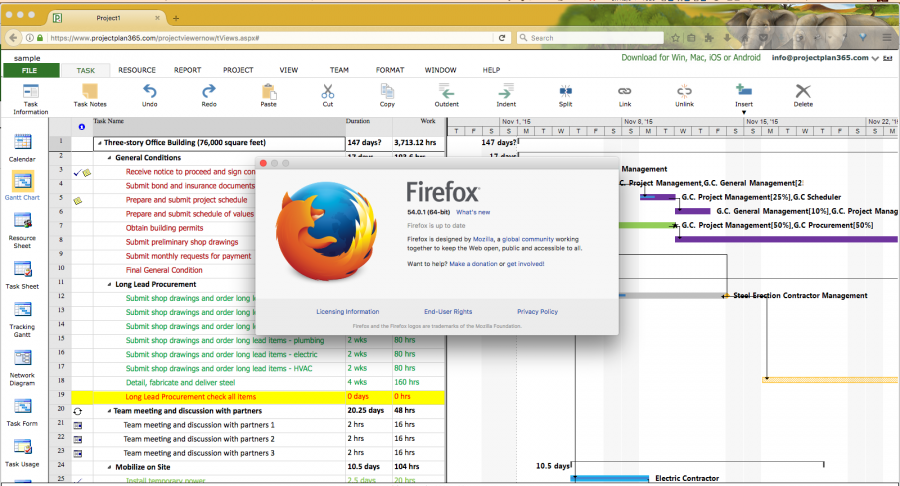Indent the selected task
This screenshot has height=486, width=900.
(x=506, y=95)
